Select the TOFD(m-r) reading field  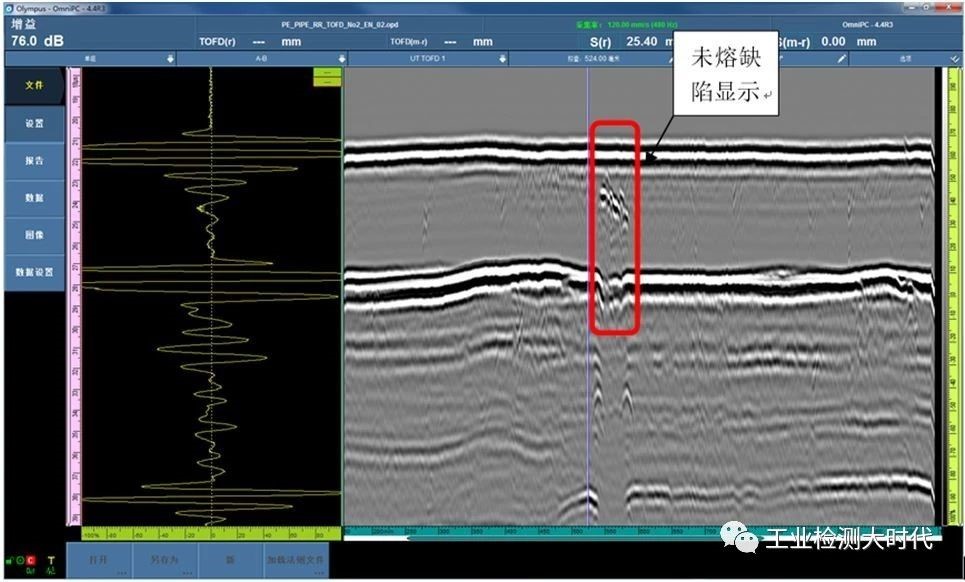coord(442,42)
